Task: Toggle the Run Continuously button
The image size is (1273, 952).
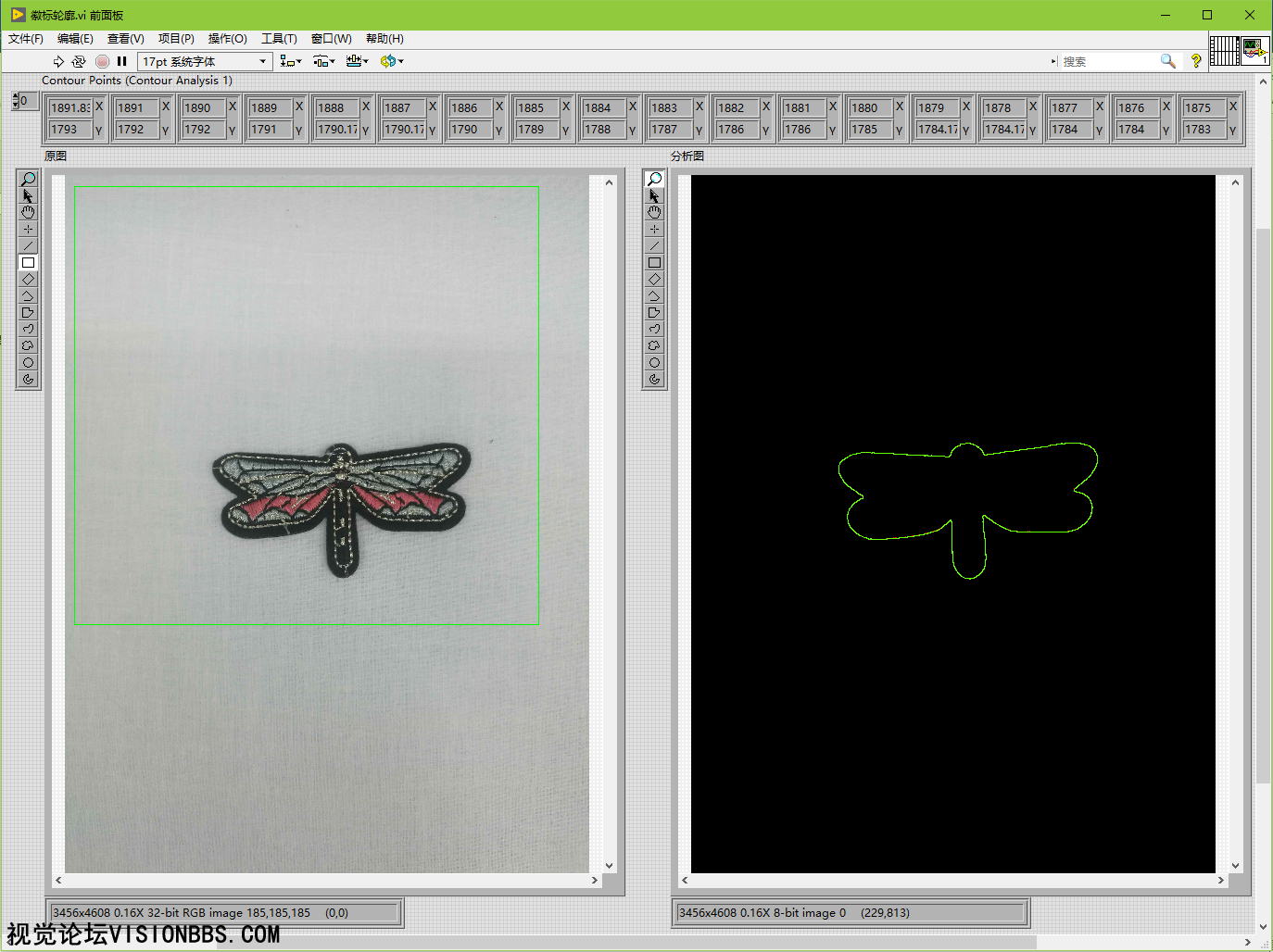Action: [79, 61]
